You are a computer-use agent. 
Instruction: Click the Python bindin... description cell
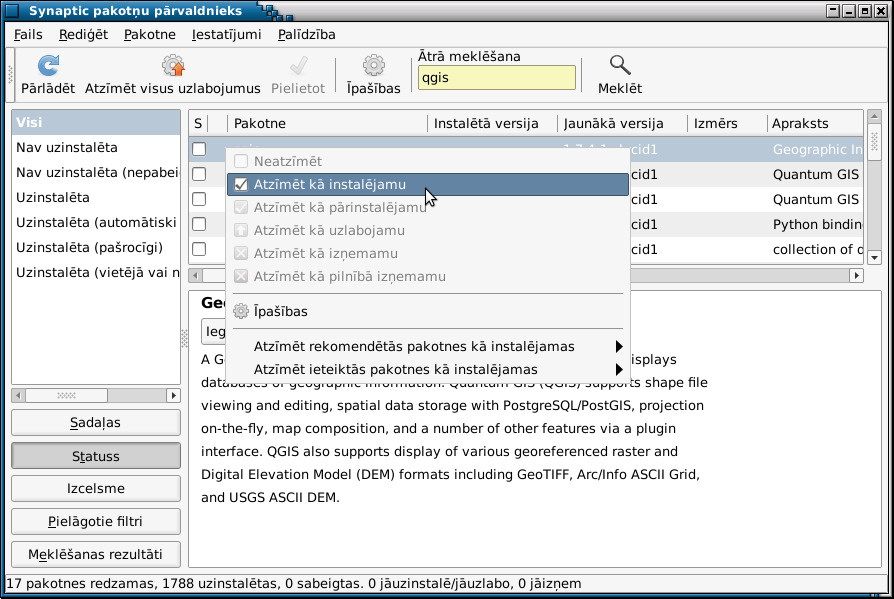[x=816, y=225]
